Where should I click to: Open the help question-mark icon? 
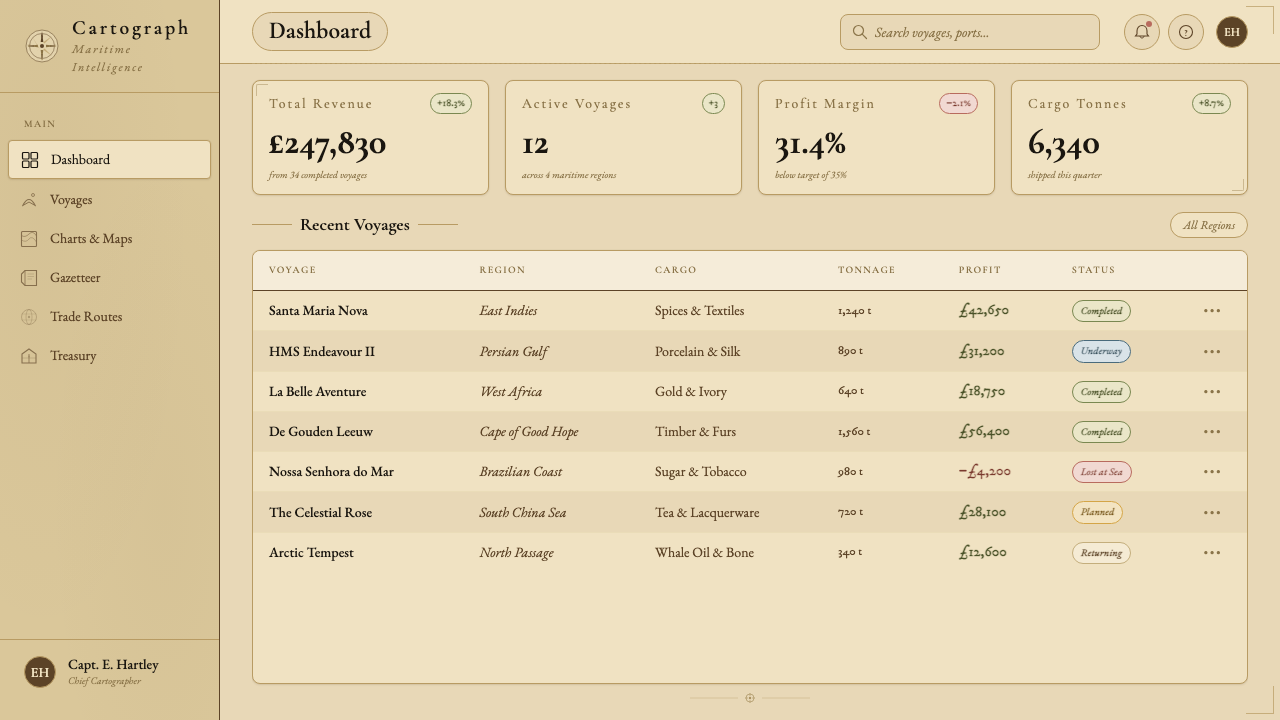pyautogui.click(x=1186, y=32)
